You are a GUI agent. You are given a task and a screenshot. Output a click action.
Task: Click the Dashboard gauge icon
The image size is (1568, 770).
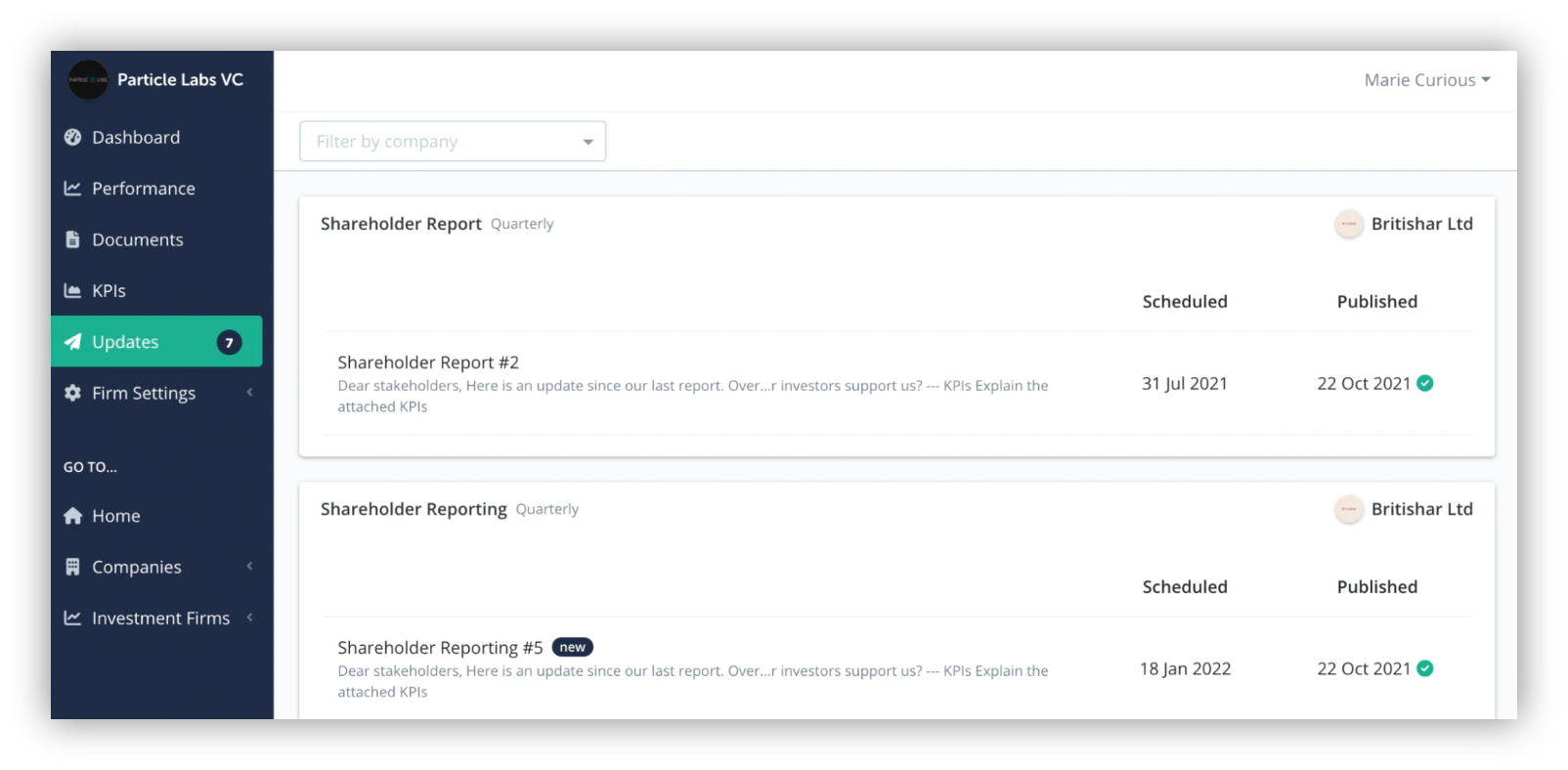72,137
